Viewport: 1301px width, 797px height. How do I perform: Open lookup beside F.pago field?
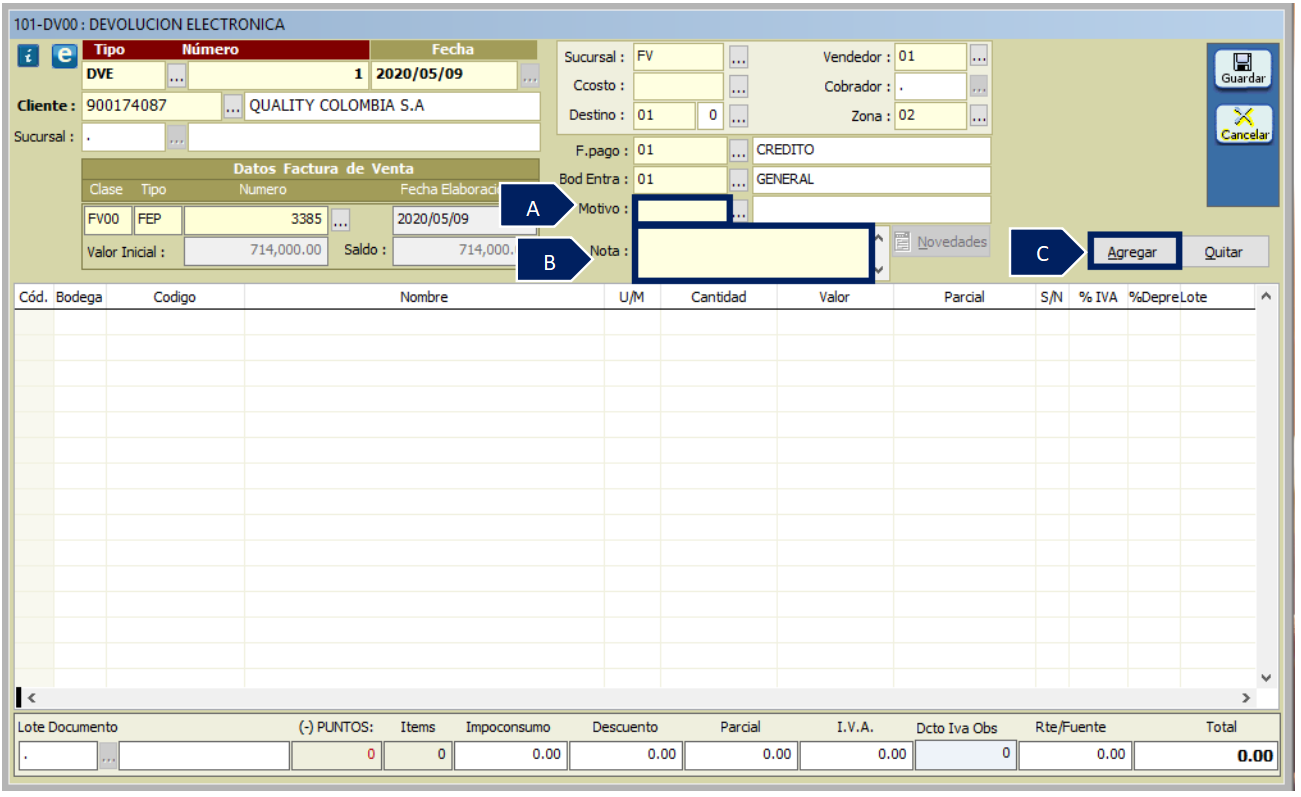coord(738,151)
